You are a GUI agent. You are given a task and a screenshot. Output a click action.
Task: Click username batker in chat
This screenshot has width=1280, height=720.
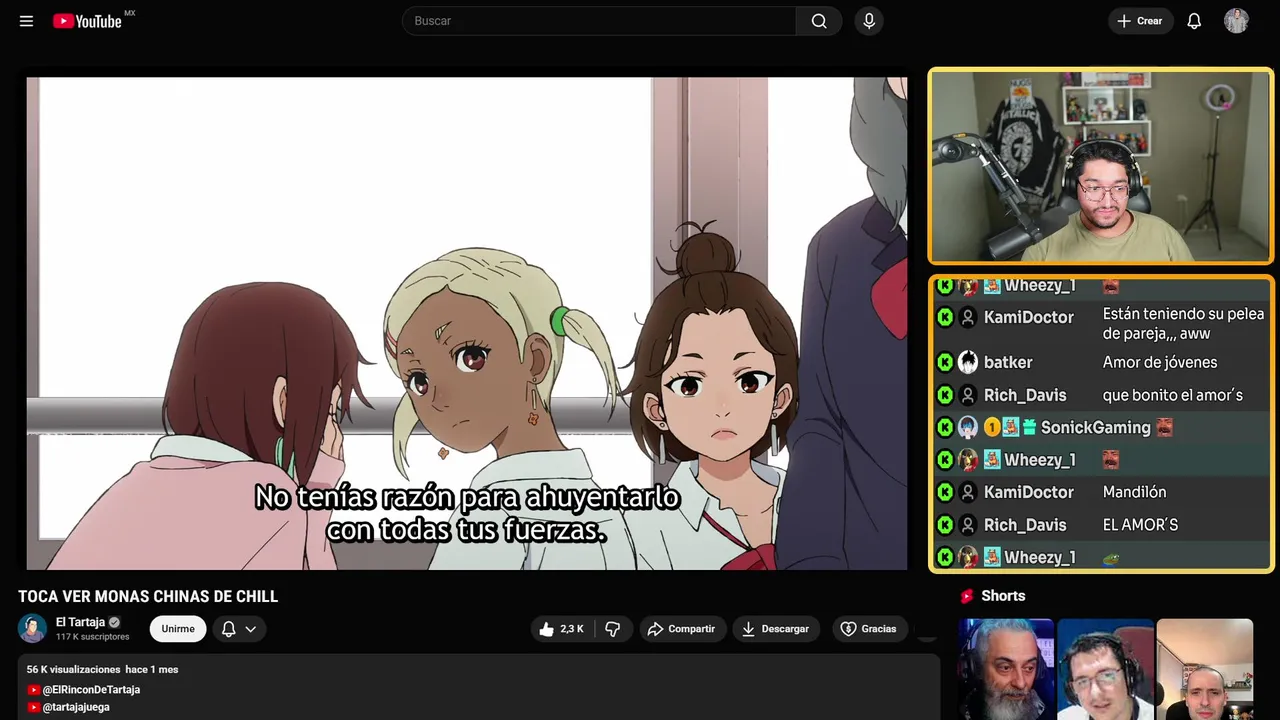(x=1008, y=363)
